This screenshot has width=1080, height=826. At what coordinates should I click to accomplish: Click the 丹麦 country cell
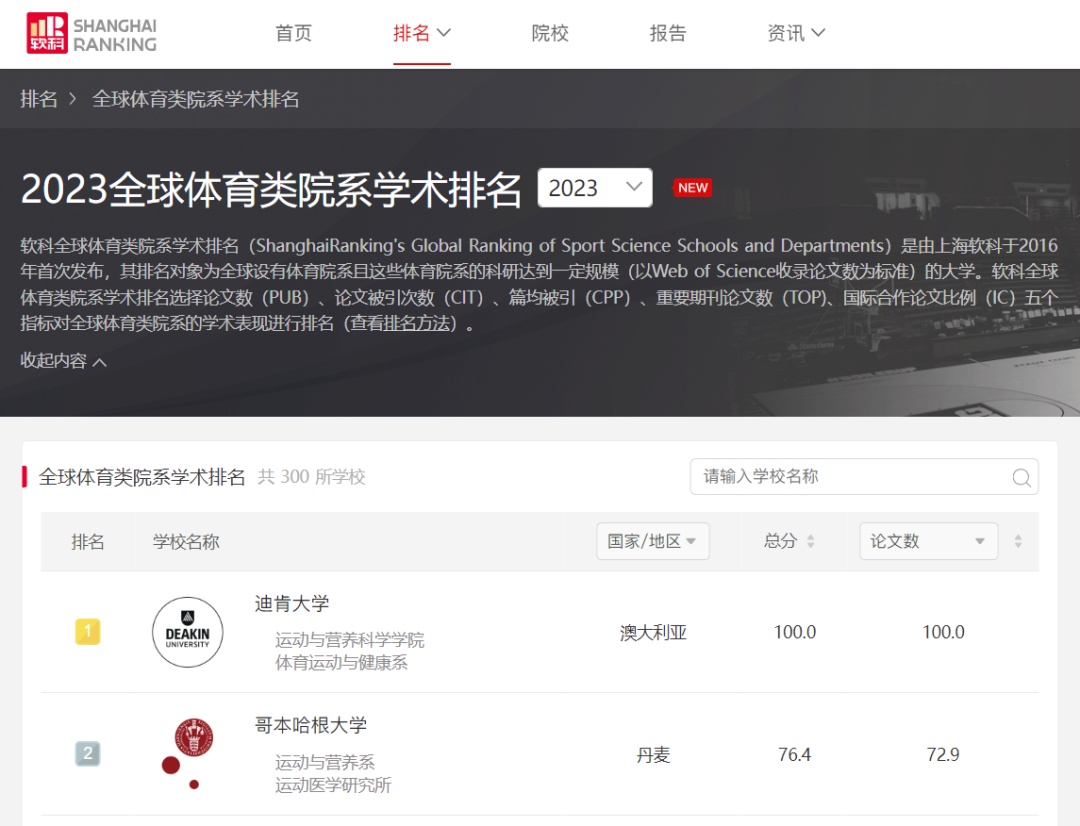pos(653,755)
